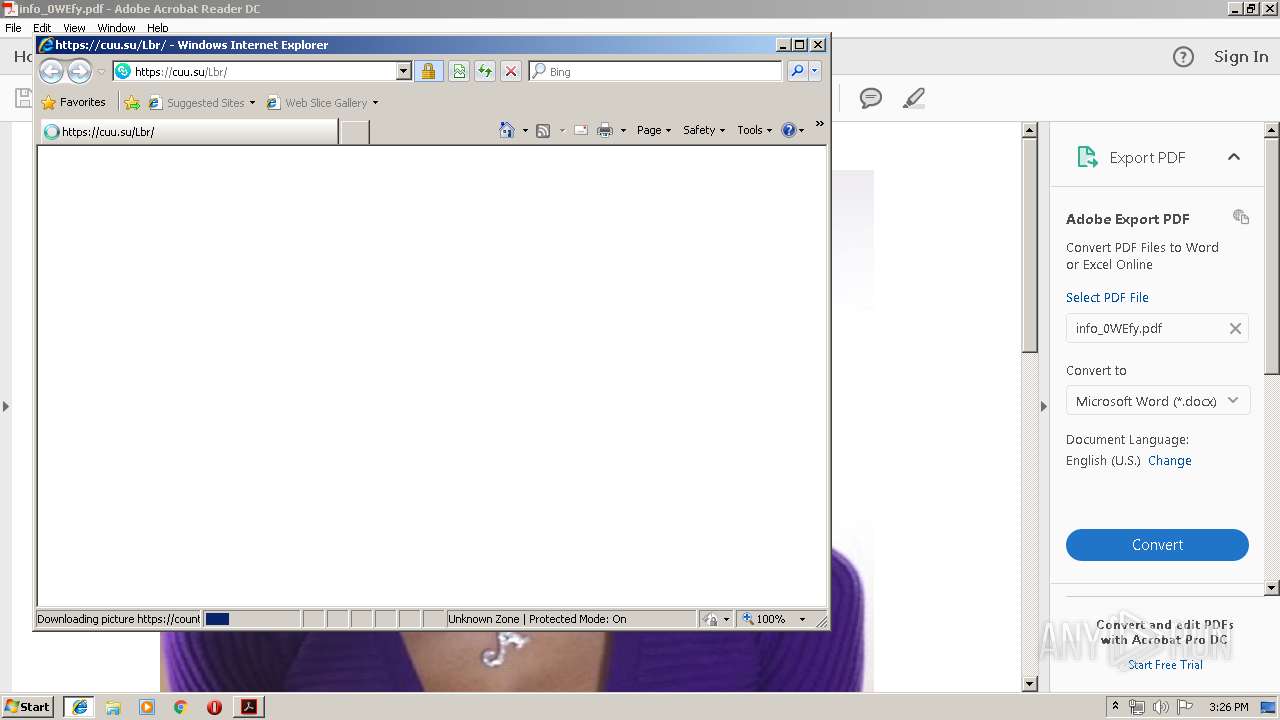Click the search magnifier button
The image size is (1280, 720).
point(797,71)
